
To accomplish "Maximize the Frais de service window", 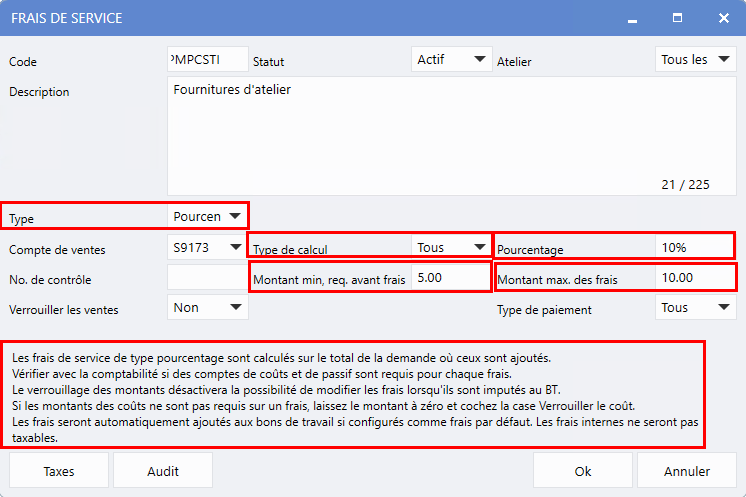I will pyautogui.click(x=677, y=18).
